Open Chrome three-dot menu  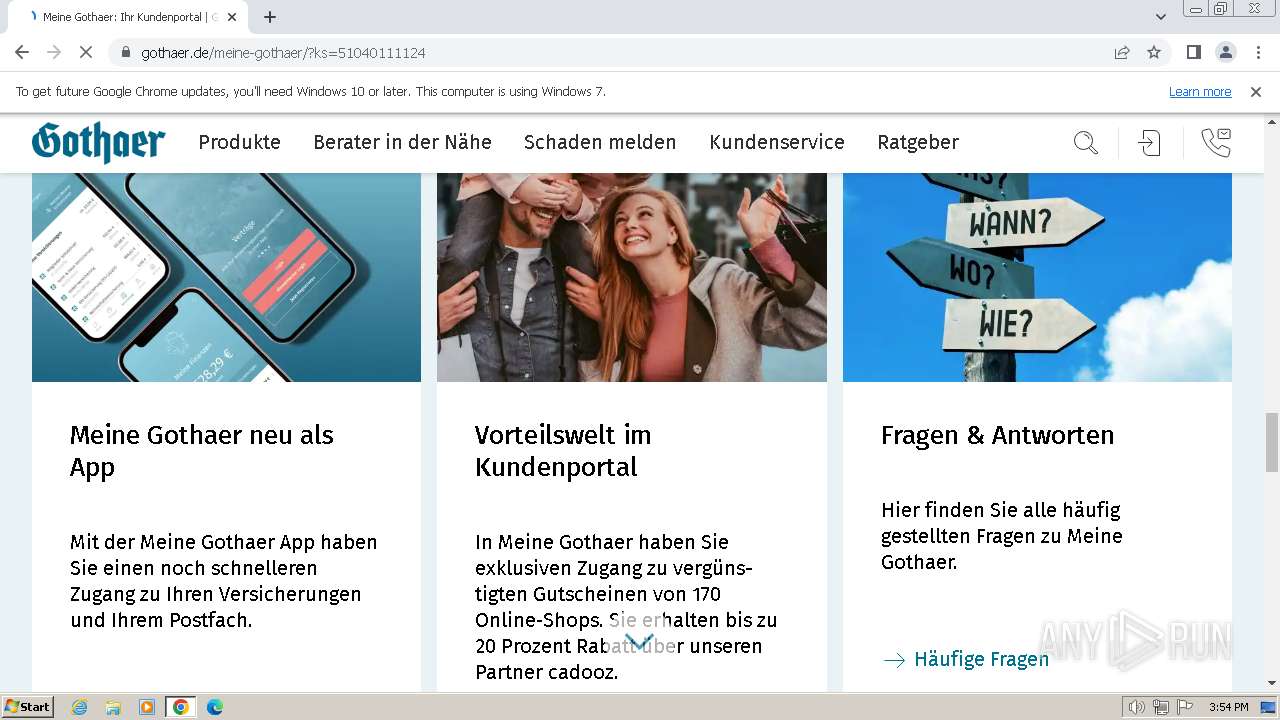[1257, 52]
